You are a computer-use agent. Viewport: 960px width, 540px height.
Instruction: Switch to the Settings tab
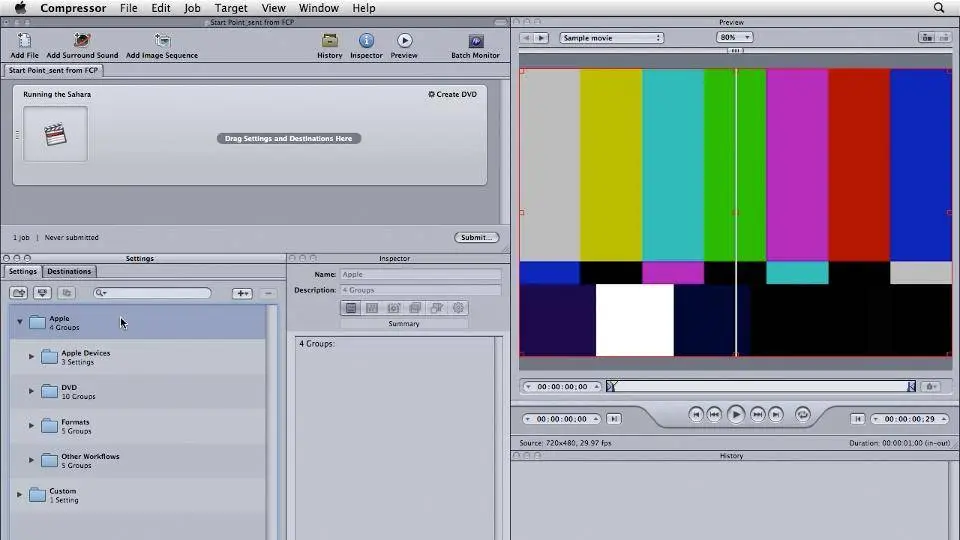pyautogui.click(x=23, y=271)
